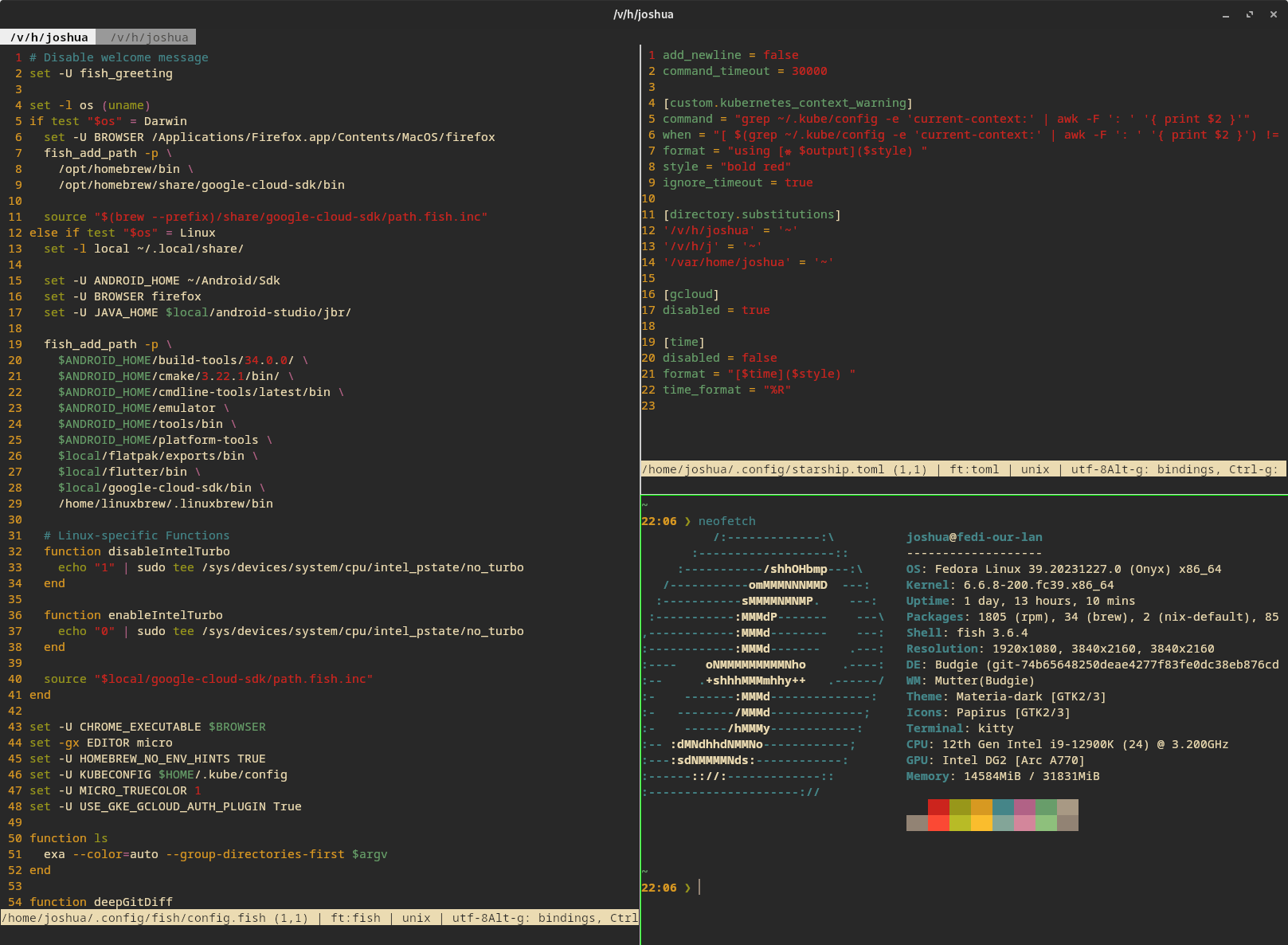Pick the teal swatch in upper palette row
The image size is (1288, 945).
[1003, 807]
